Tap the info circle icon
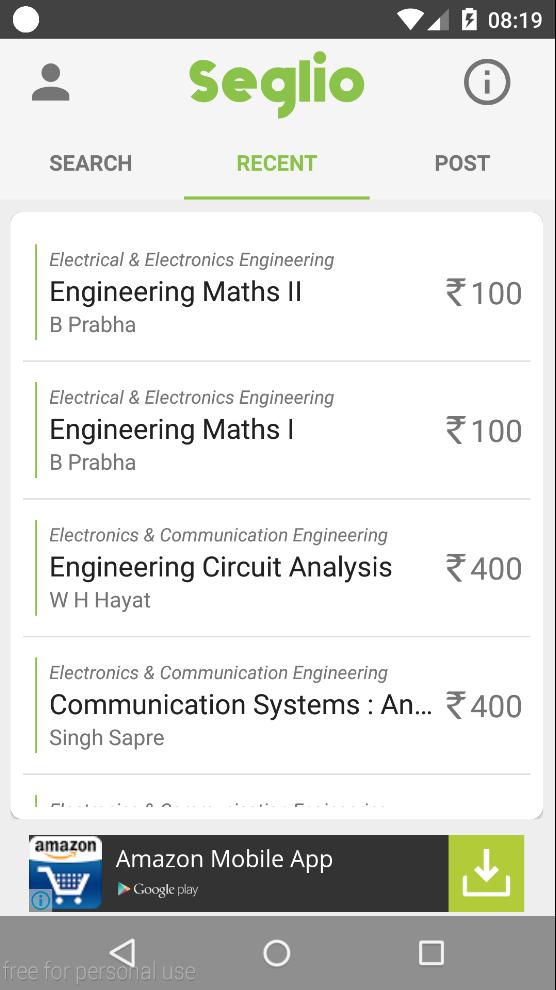The width and height of the screenshot is (556, 990). (x=487, y=82)
